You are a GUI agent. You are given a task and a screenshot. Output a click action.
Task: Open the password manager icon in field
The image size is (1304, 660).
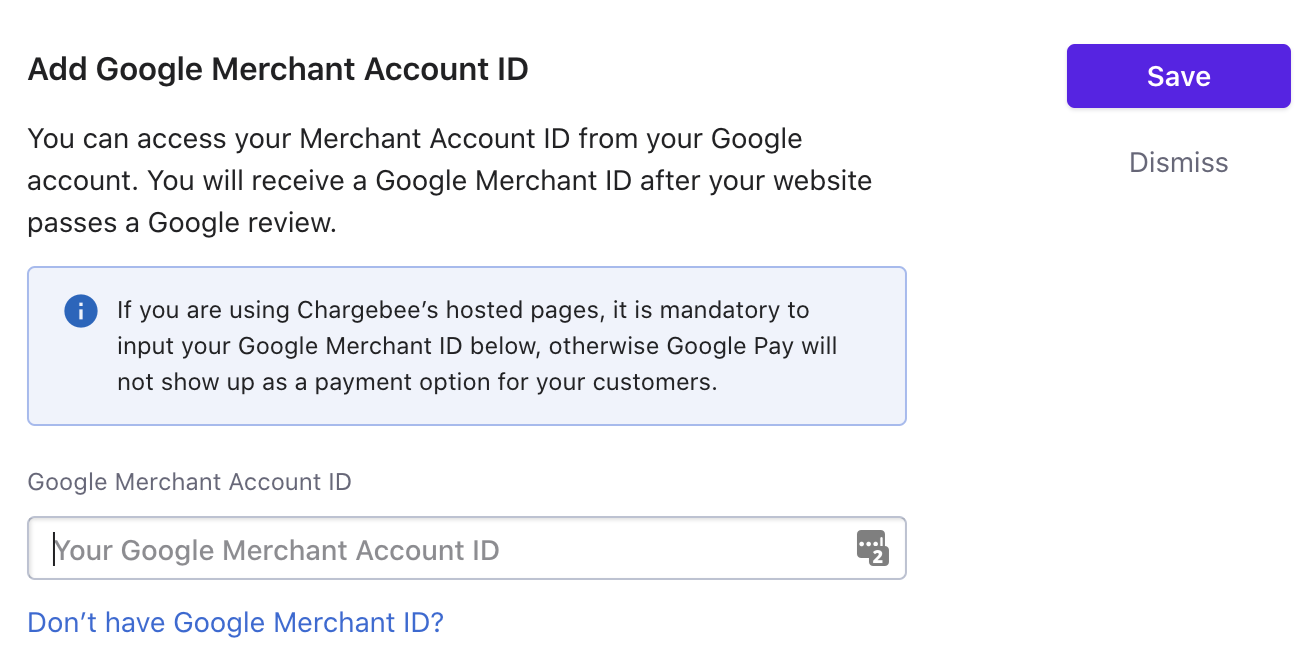tap(872, 548)
